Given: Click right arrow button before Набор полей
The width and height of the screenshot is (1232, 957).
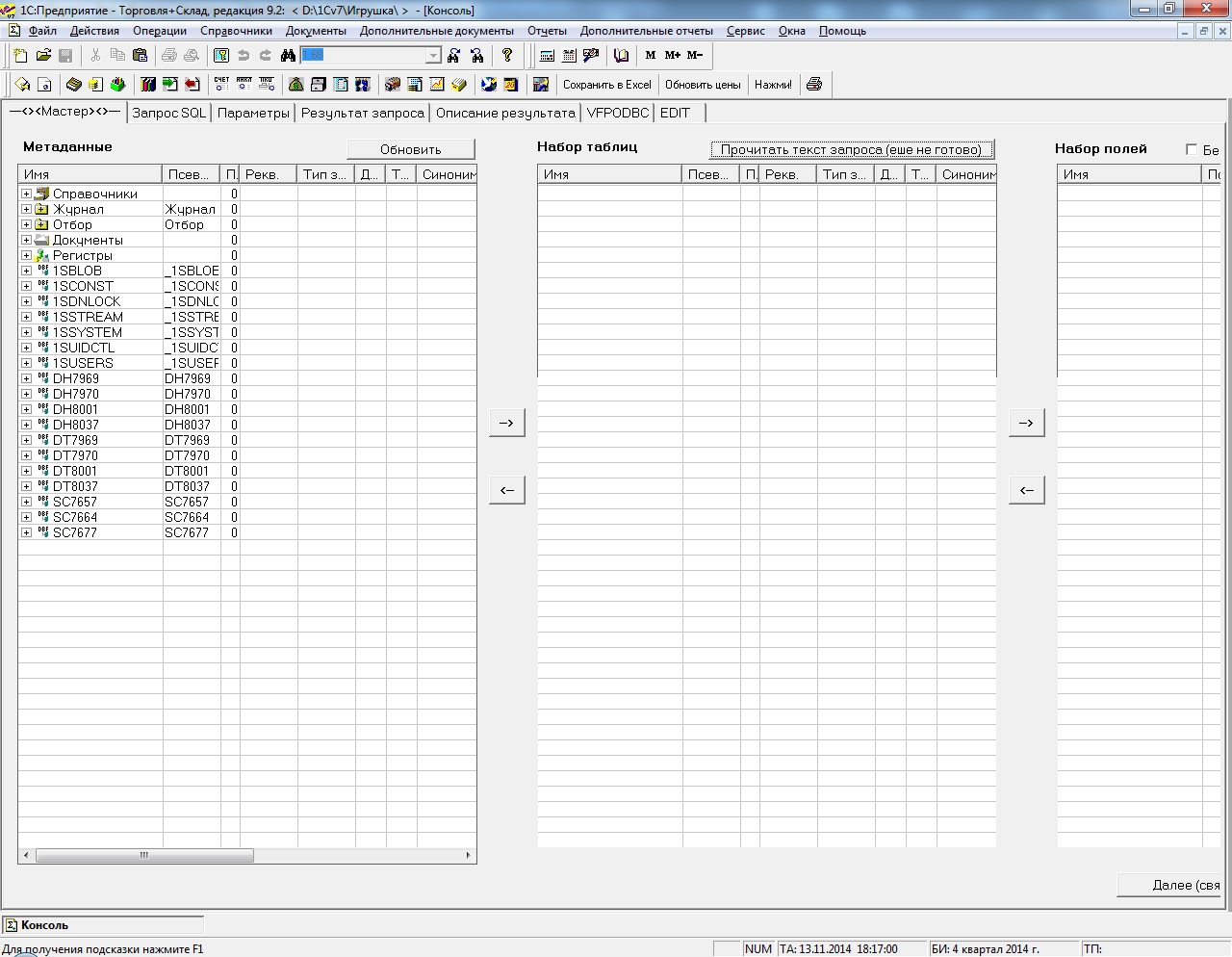Looking at the screenshot, I should click(1026, 423).
